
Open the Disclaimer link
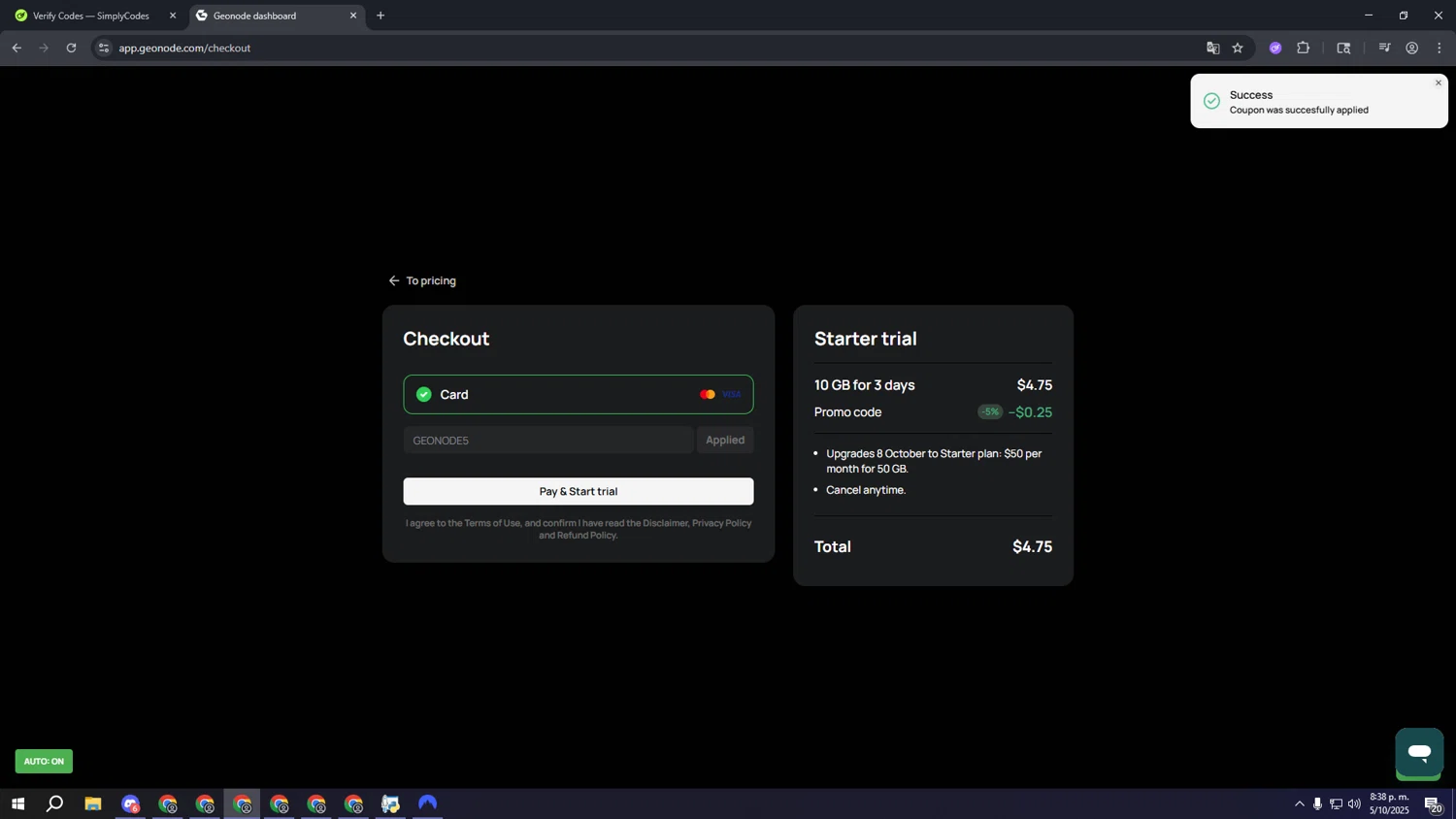click(665, 523)
